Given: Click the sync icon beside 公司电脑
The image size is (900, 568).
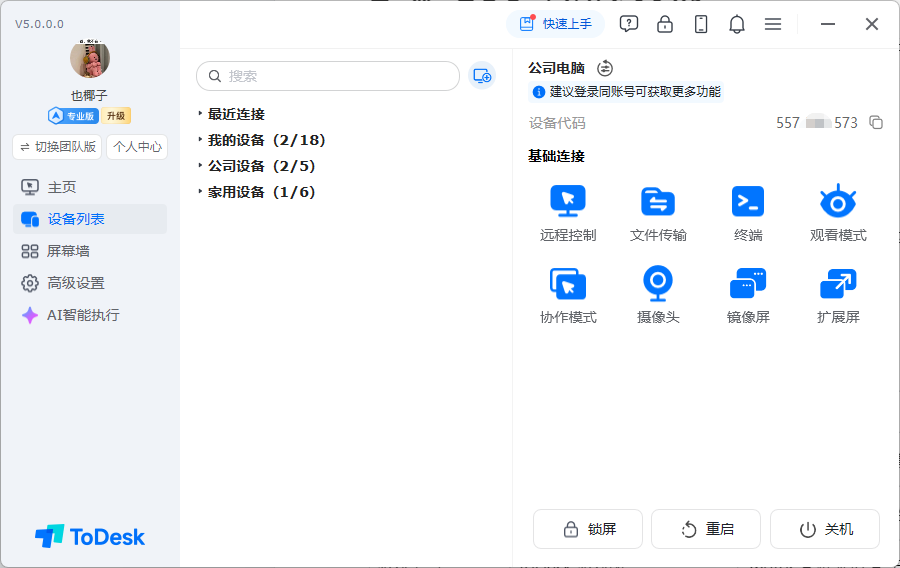Looking at the screenshot, I should pyautogui.click(x=605, y=68).
